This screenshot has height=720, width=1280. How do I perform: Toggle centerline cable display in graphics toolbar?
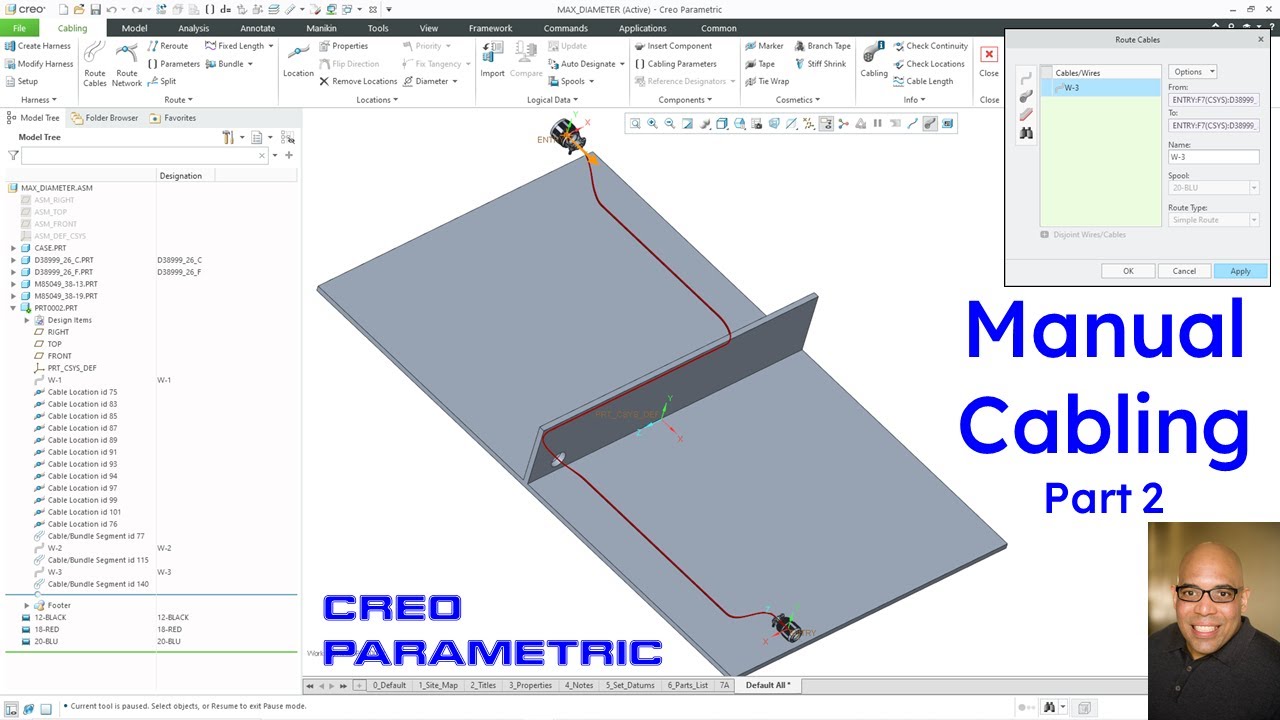coord(912,124)
